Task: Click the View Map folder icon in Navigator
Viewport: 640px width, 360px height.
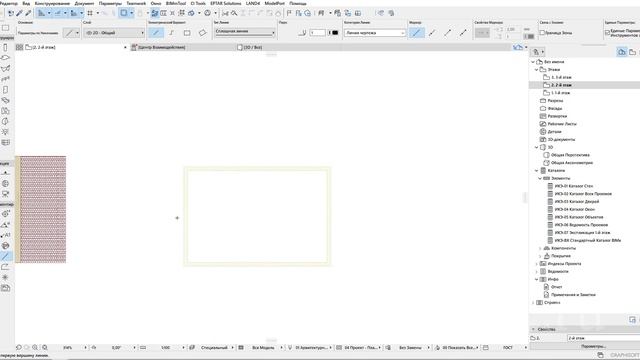Action: click(x=632, y=52)
